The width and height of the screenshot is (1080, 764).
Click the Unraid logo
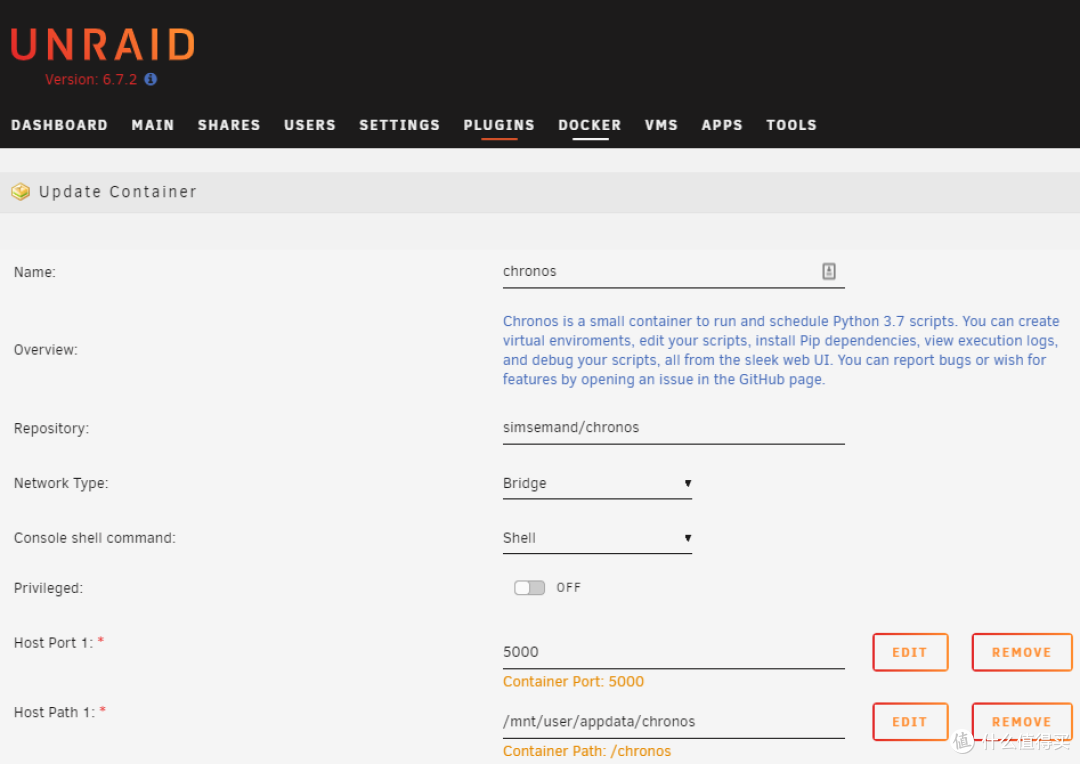pos(102,45)
